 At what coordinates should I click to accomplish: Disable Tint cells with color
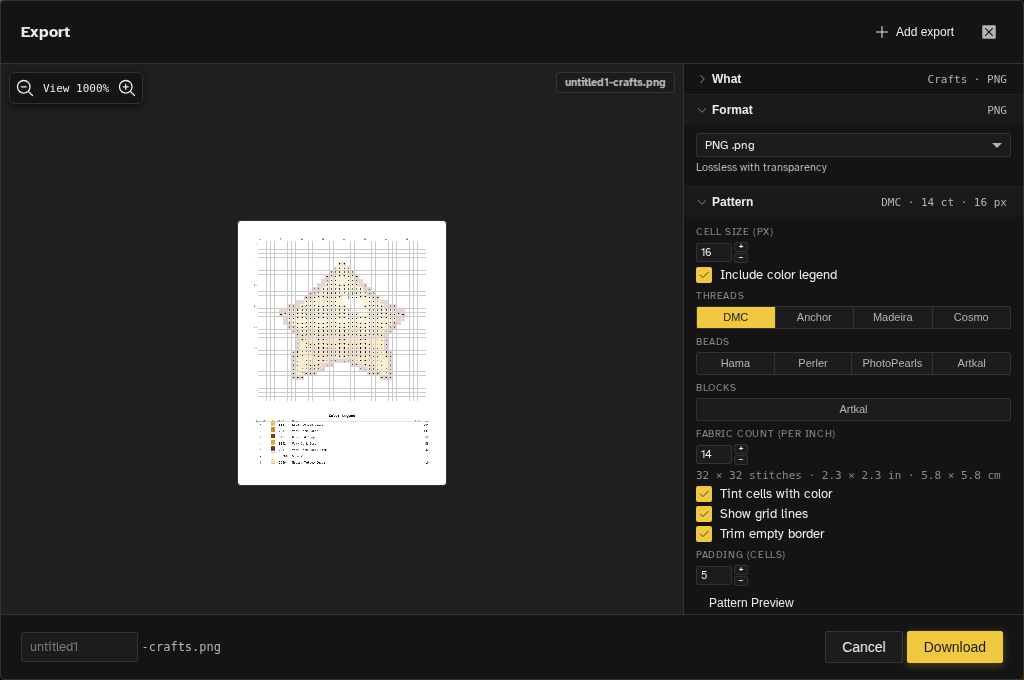(x=704, y=494)
